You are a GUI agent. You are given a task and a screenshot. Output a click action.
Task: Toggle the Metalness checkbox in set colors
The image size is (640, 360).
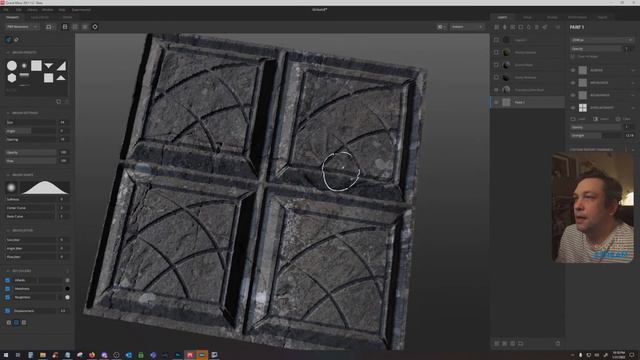(7, 289)
